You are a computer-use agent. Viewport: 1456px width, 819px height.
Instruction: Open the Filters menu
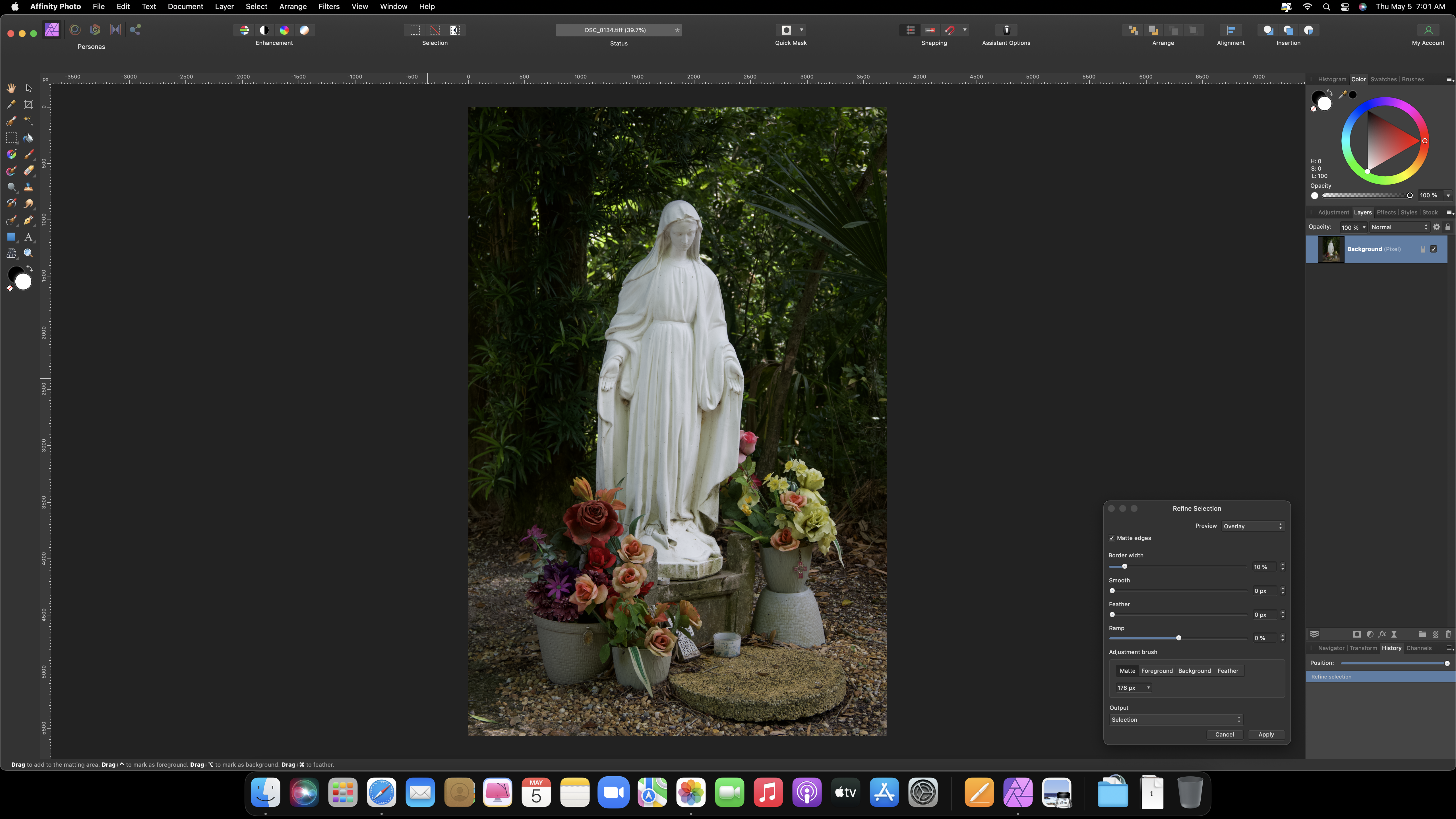click(x=328, y=6)
